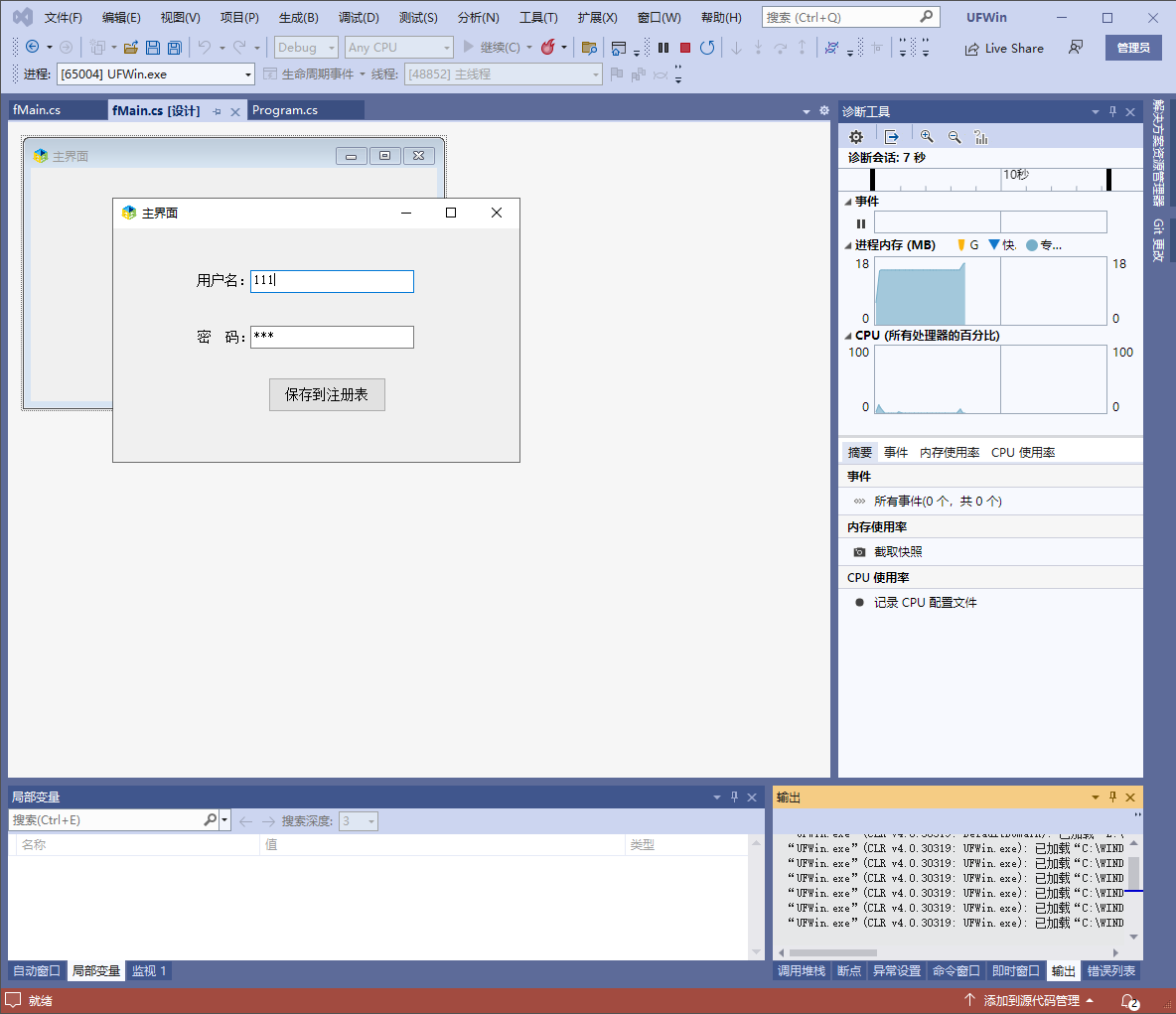This screenshot has height=1014, width=1176.
Task: Open the 解决方案资源管理器 side tab
Action: pos(1158,152)
